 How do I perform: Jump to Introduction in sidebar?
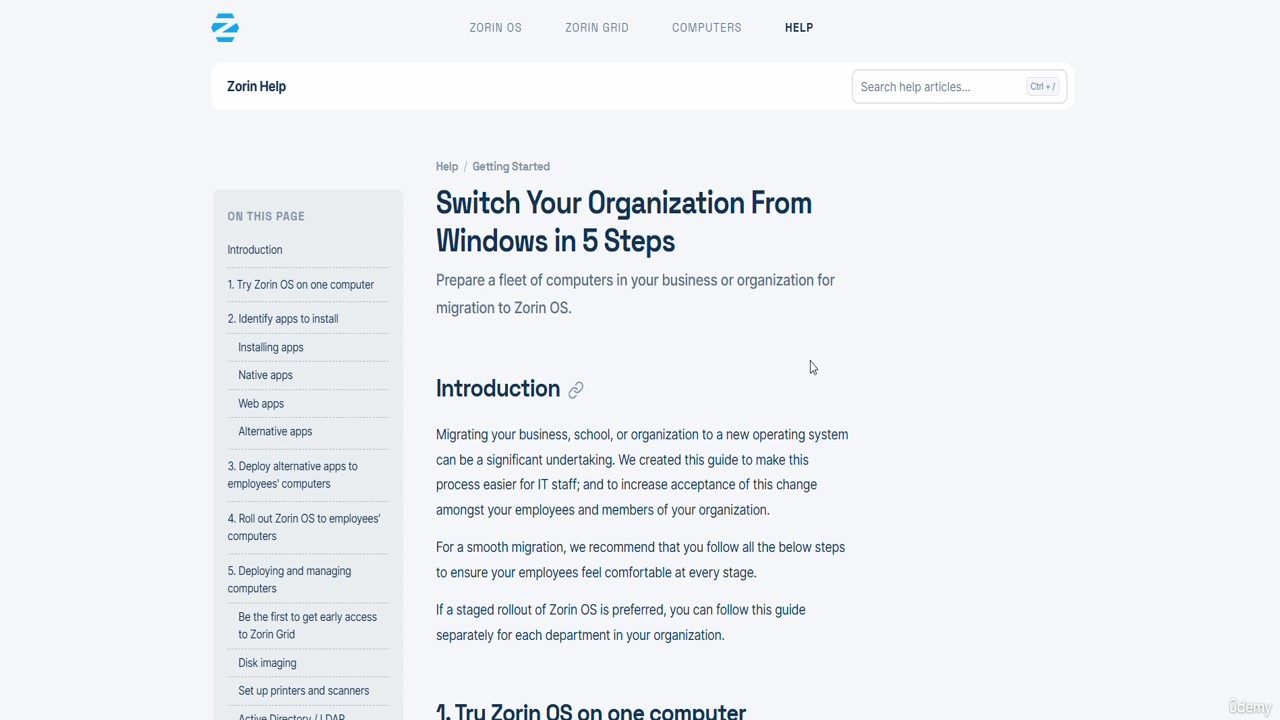click(255, 250)
